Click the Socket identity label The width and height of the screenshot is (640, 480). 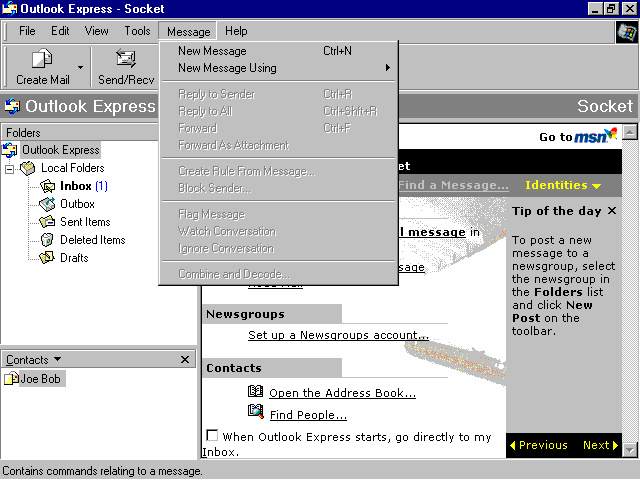pyautogui.click(x=604, y=106)
